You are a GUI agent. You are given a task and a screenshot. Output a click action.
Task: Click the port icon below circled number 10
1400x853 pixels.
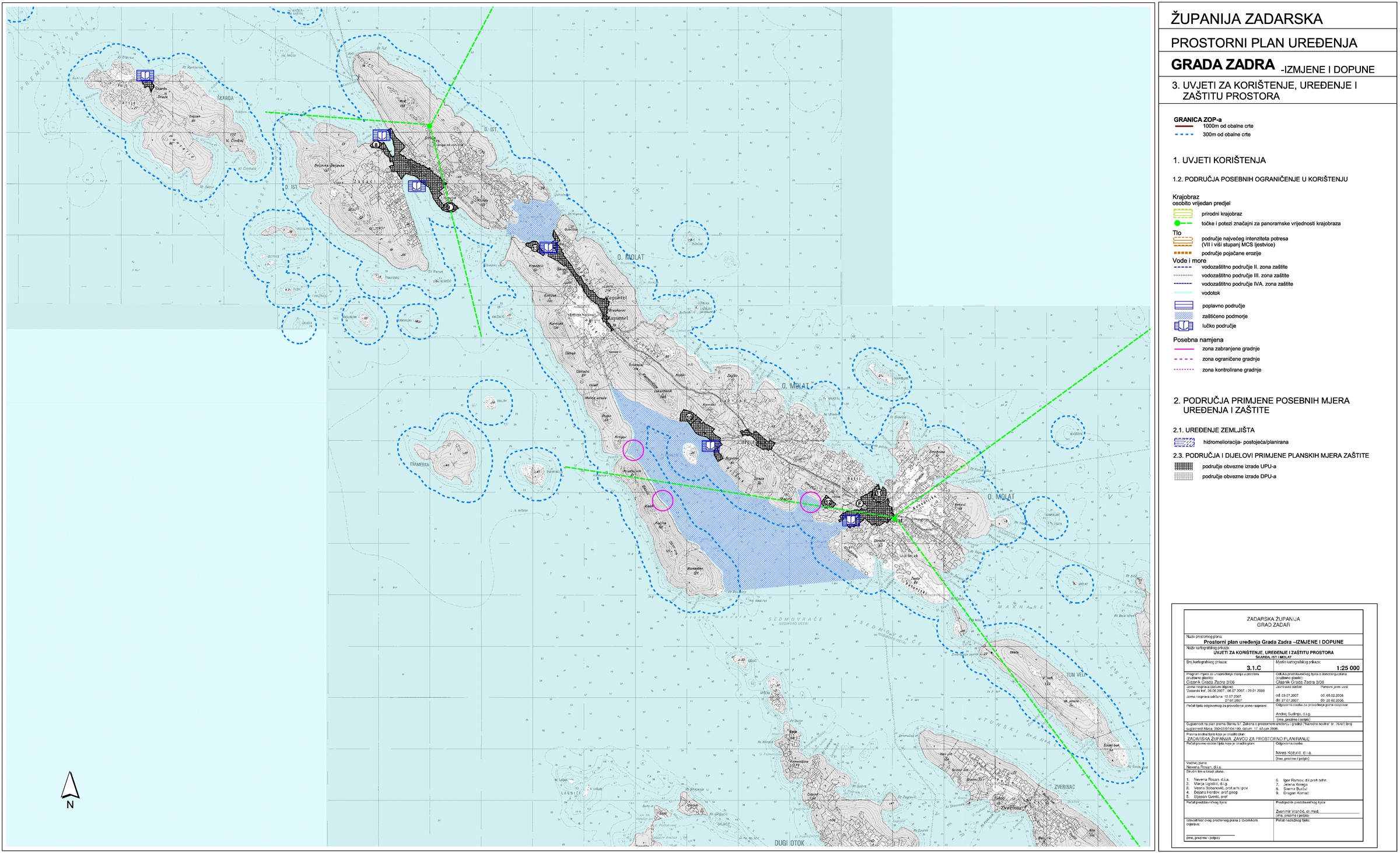tap(710, 446)
